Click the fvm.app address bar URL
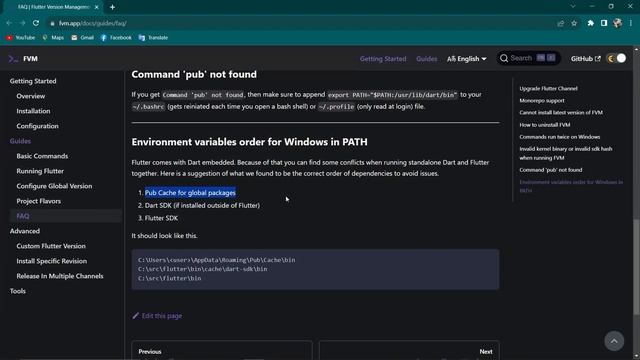640x360 pixels. [92, 24]
